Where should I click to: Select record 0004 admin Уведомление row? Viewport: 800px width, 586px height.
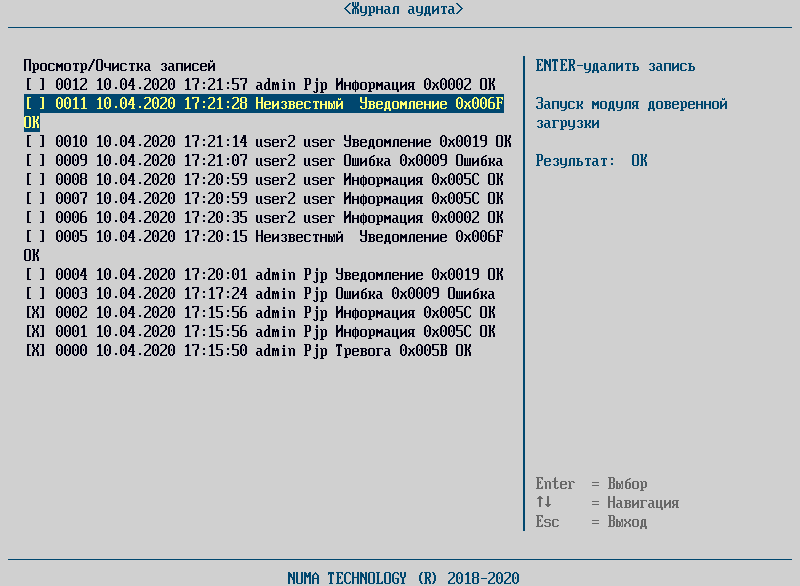coord(270,275)
